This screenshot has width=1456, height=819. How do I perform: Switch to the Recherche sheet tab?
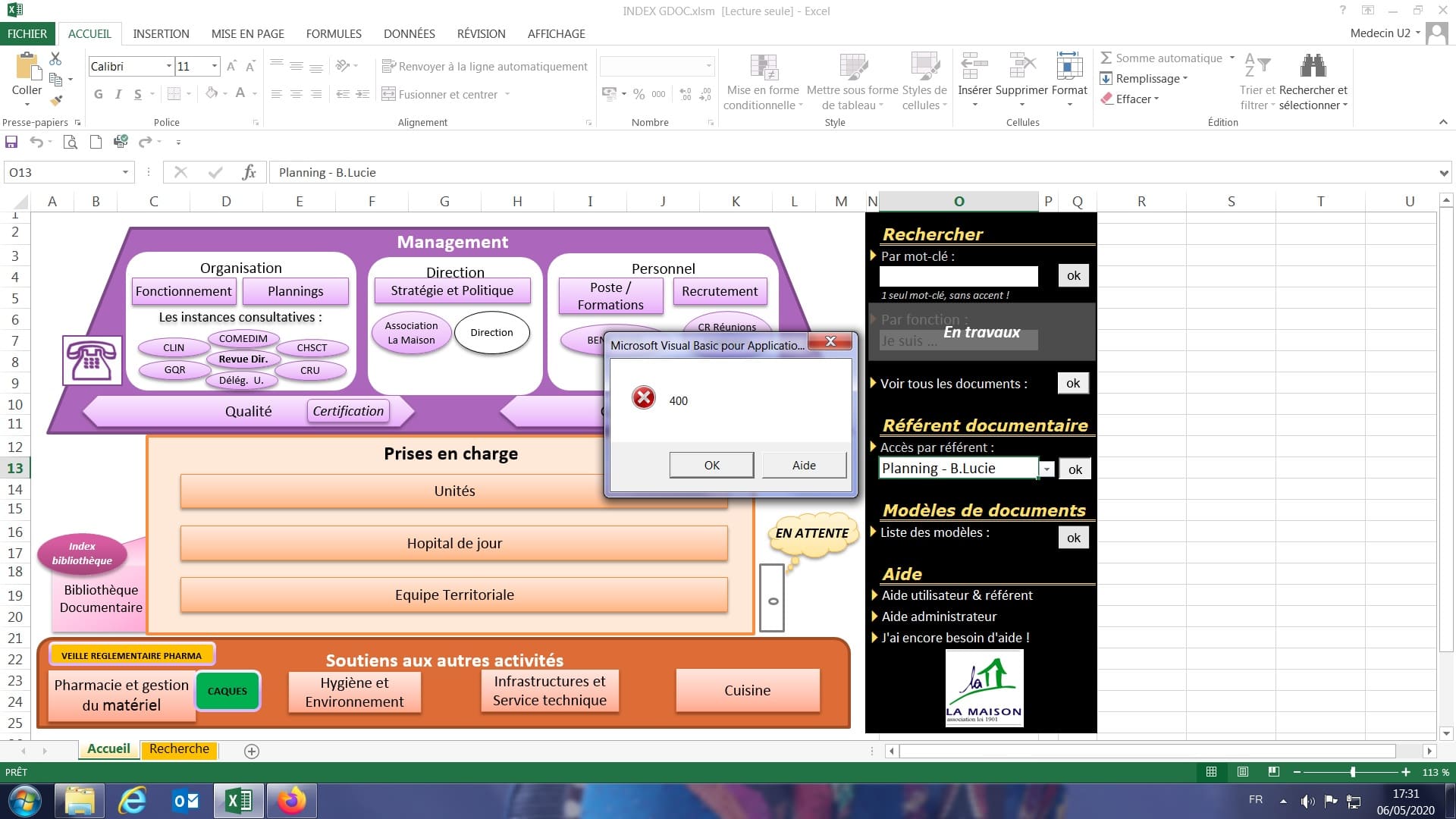179,749
